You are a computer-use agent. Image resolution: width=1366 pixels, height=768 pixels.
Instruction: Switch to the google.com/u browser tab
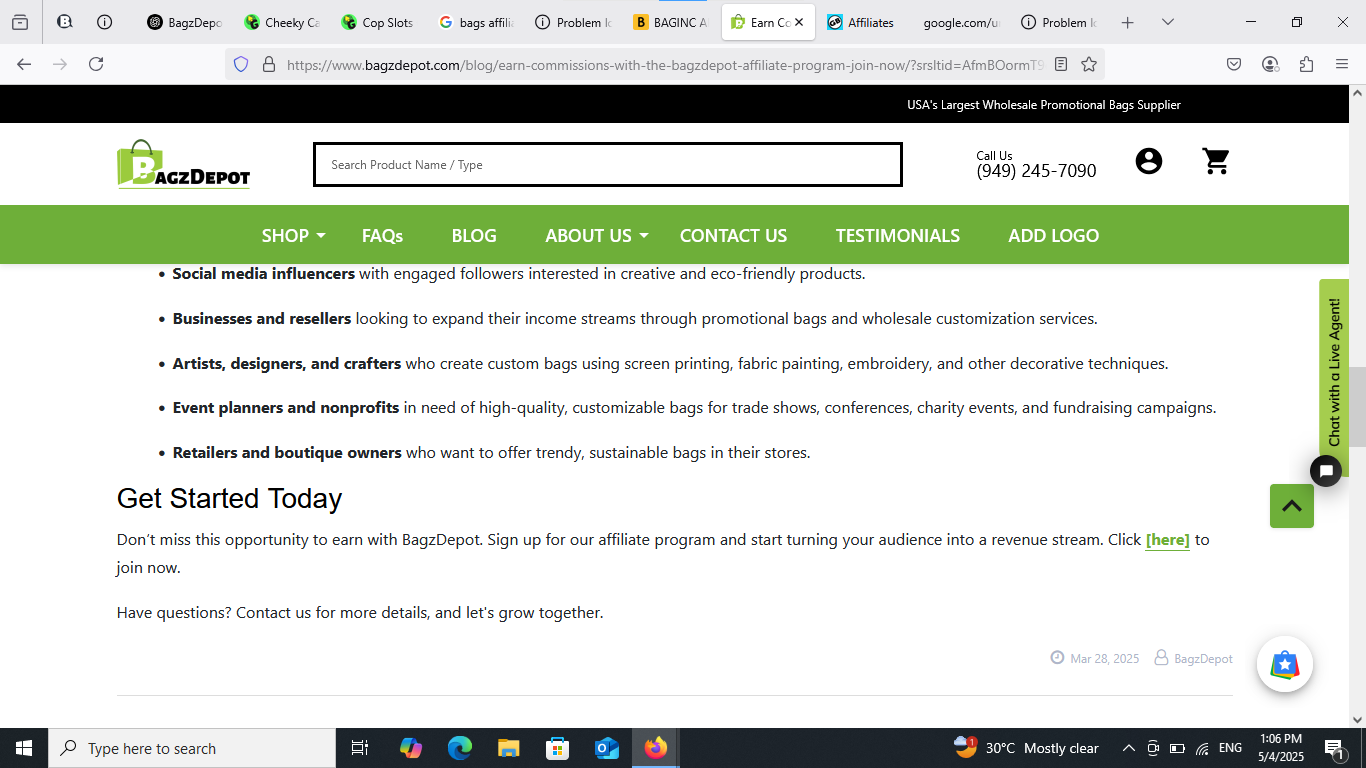tap(960, 22)
